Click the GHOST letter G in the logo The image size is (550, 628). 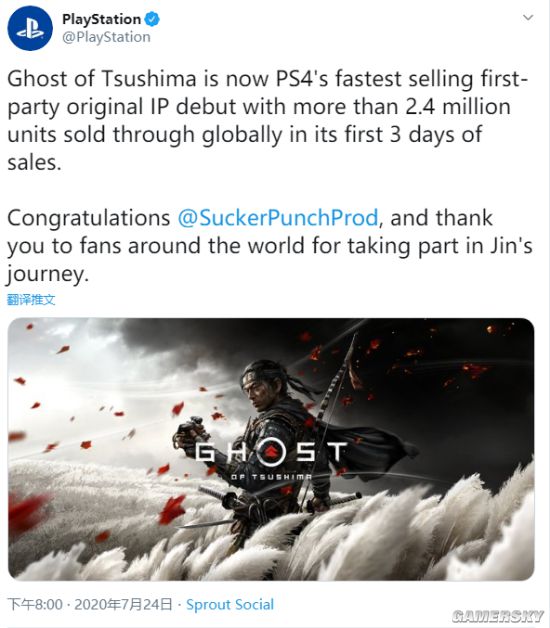207,452
